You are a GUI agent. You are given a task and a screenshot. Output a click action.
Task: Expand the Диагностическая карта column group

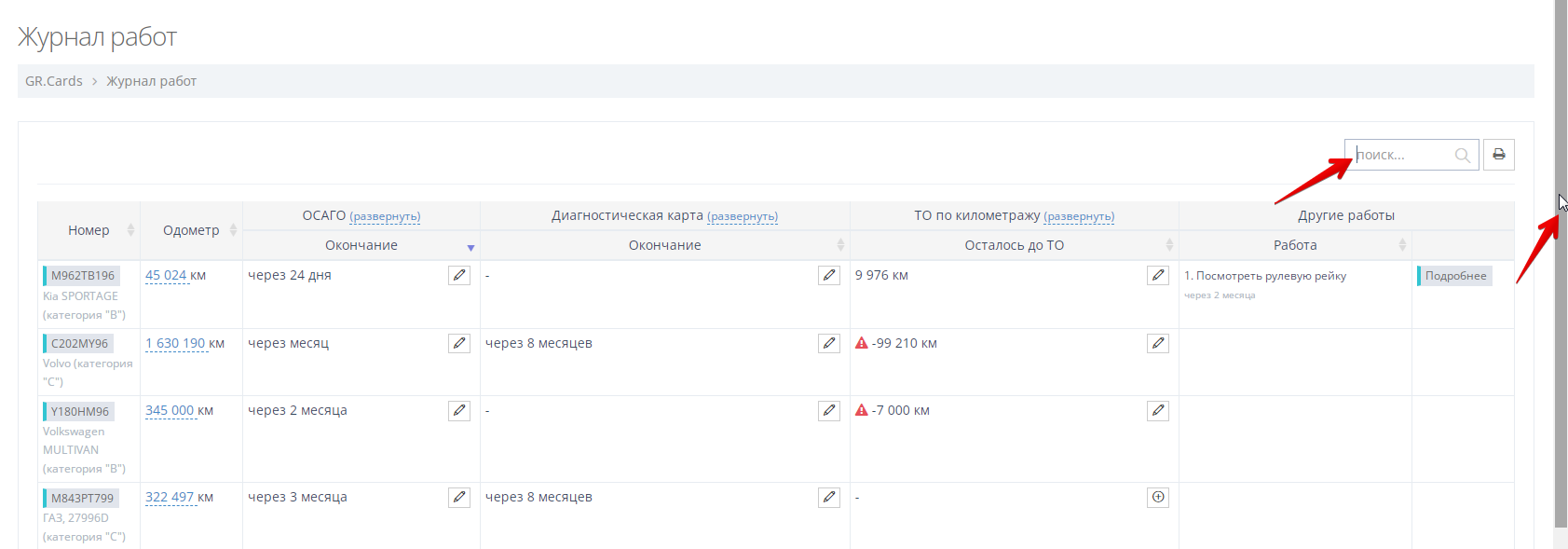[x=742, y=216]
